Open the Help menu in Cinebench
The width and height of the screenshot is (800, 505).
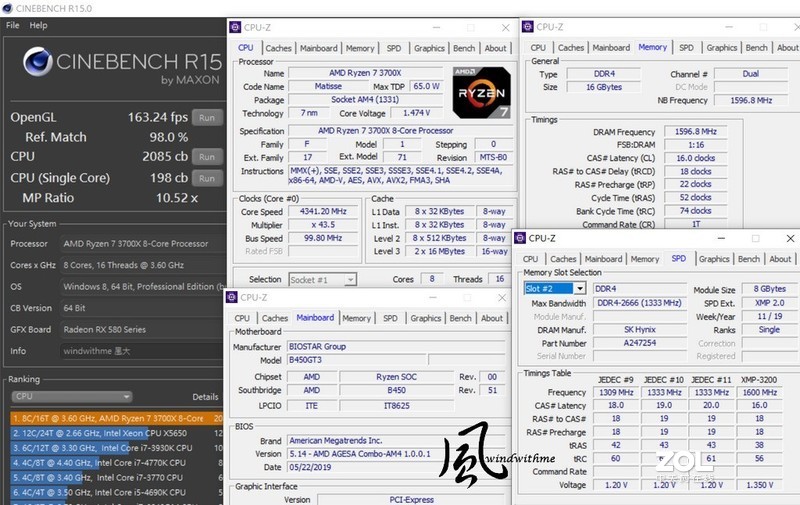coord(38,25)
